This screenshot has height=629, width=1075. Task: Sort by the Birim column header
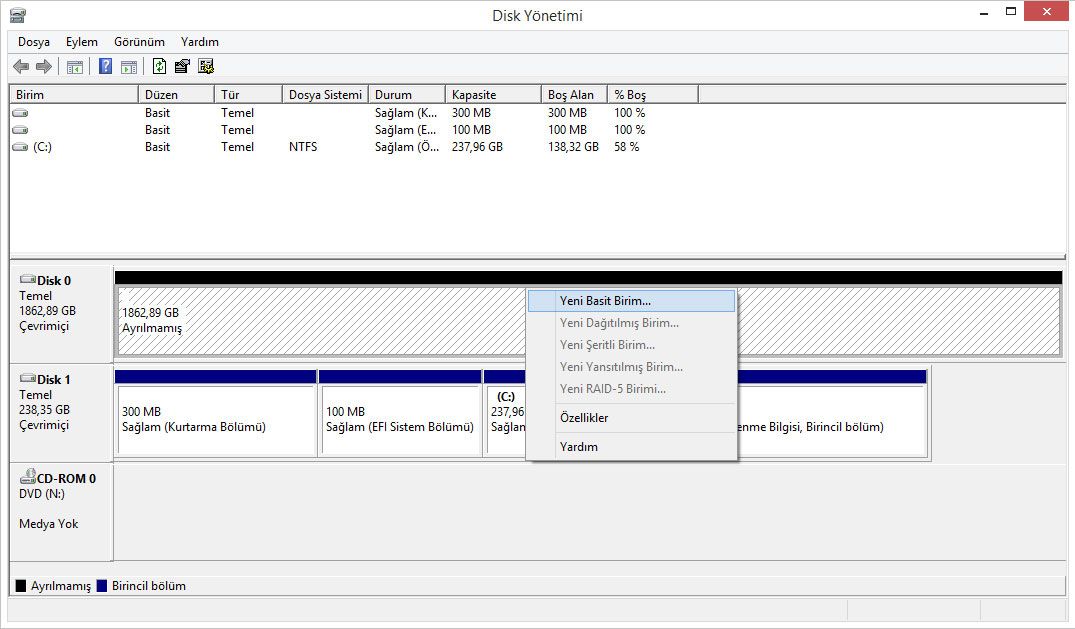74,95
